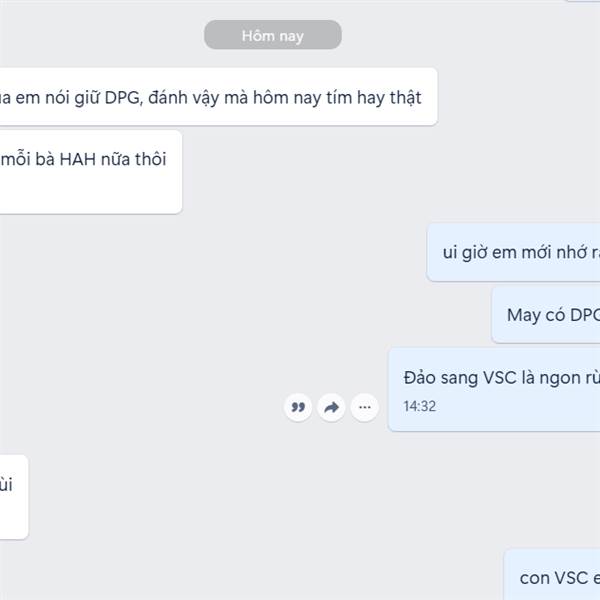Select the message mentioning 'giữ DPG, đánh vậy'
Image resolution: width=600 pixels, height=600 pixels.
point(218,96)
